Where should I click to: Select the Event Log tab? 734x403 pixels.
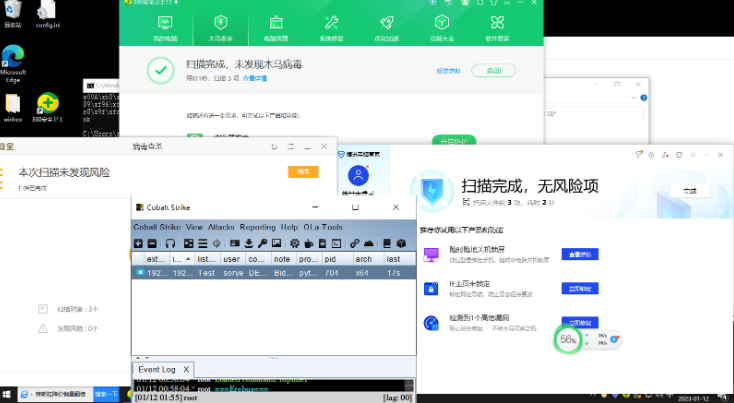click(x=157, y=369)
